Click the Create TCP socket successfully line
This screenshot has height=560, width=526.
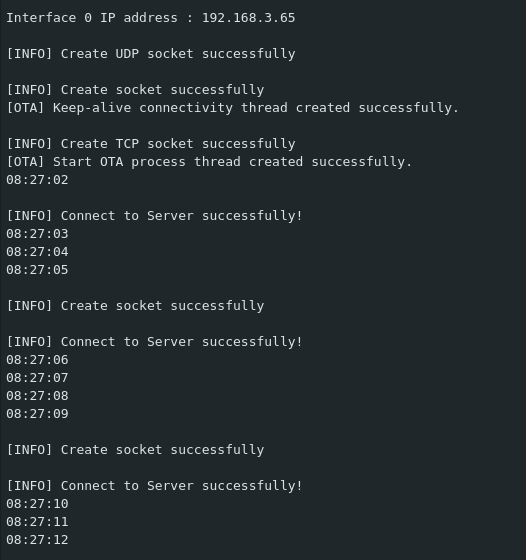(151, 144)
